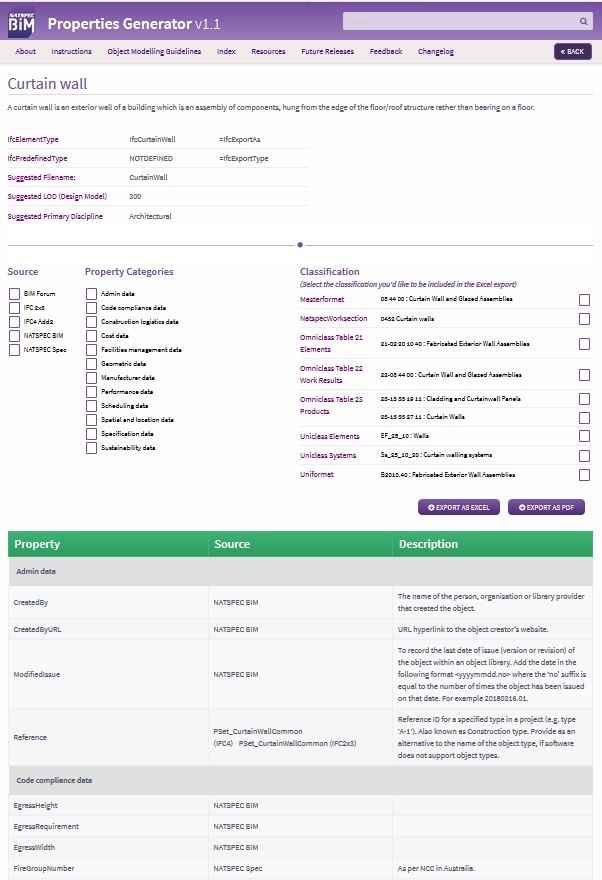The image size is (602, 880).
Task: Open the Resources menu item
Action: [268, 51]
